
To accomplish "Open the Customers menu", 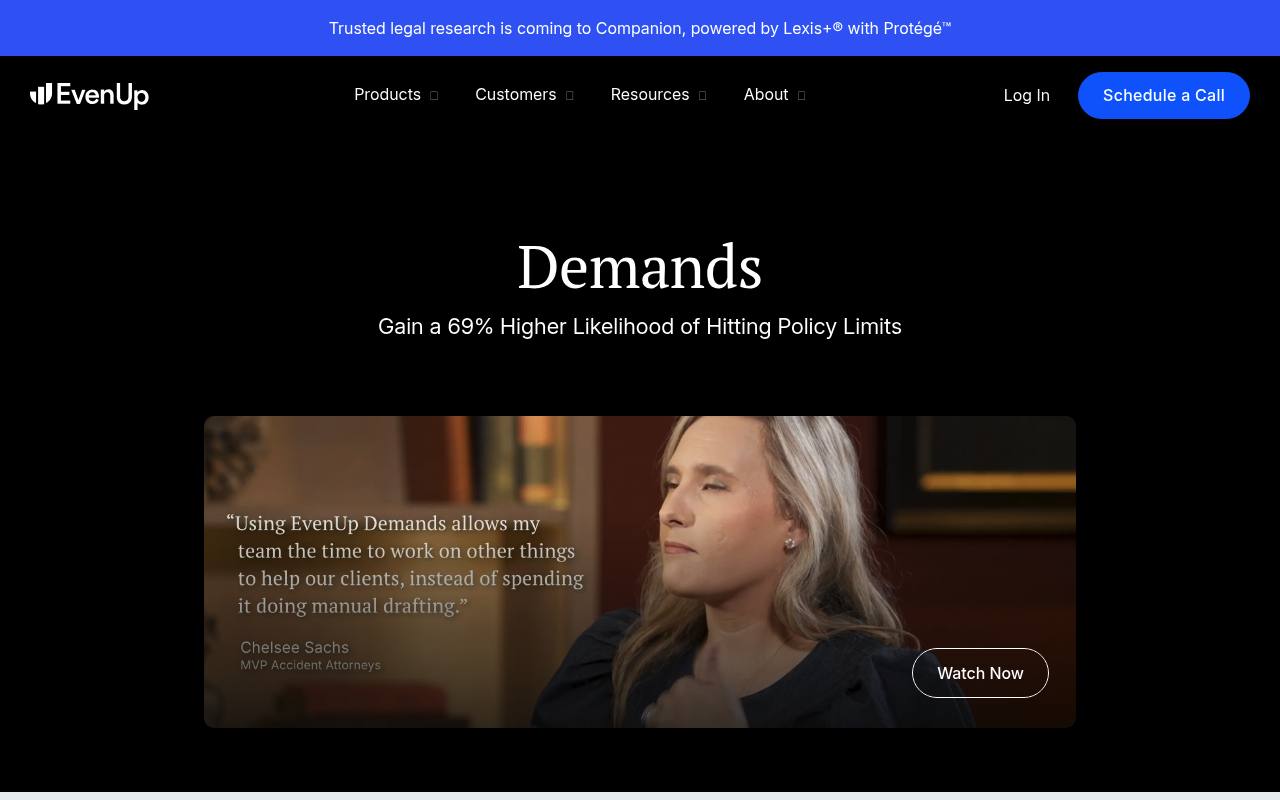I will [x=515, y=95].
